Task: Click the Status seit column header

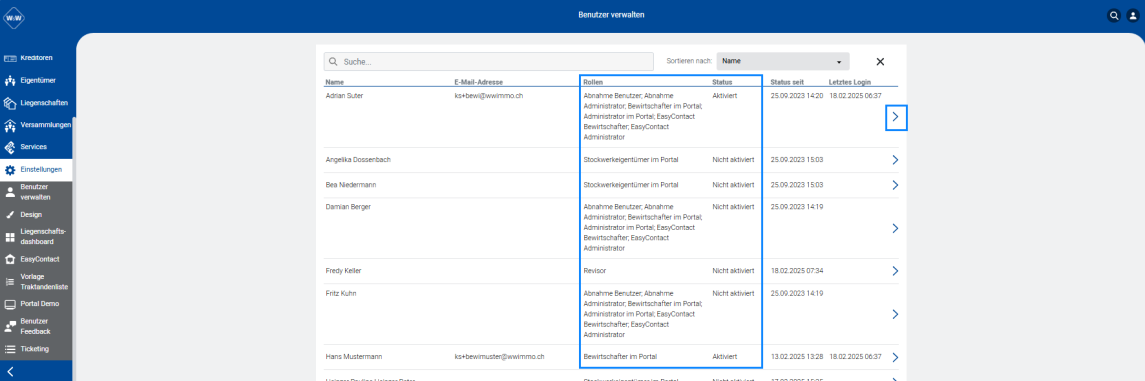Action: [788, 82]
